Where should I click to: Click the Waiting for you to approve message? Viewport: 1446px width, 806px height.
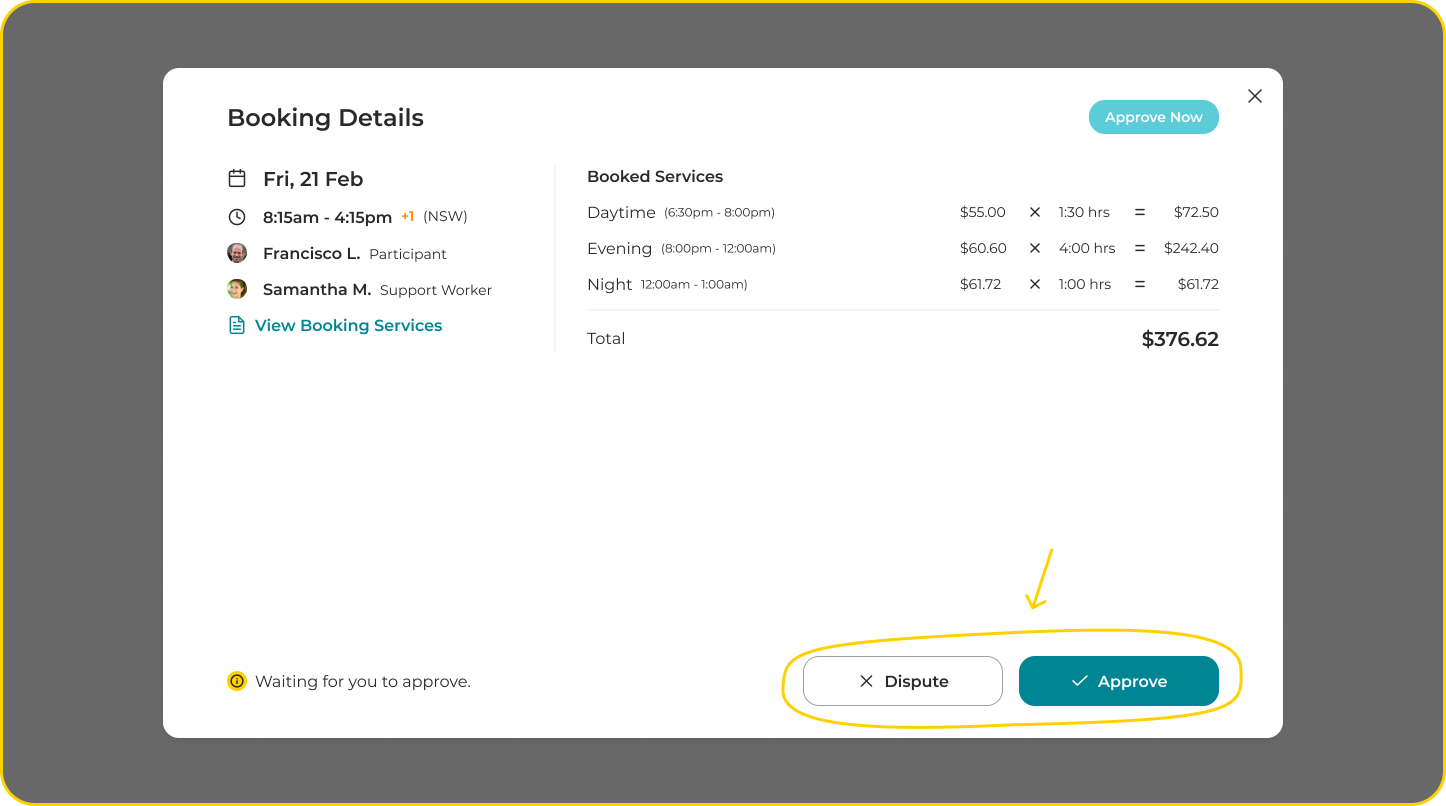(x=363, y=682)
